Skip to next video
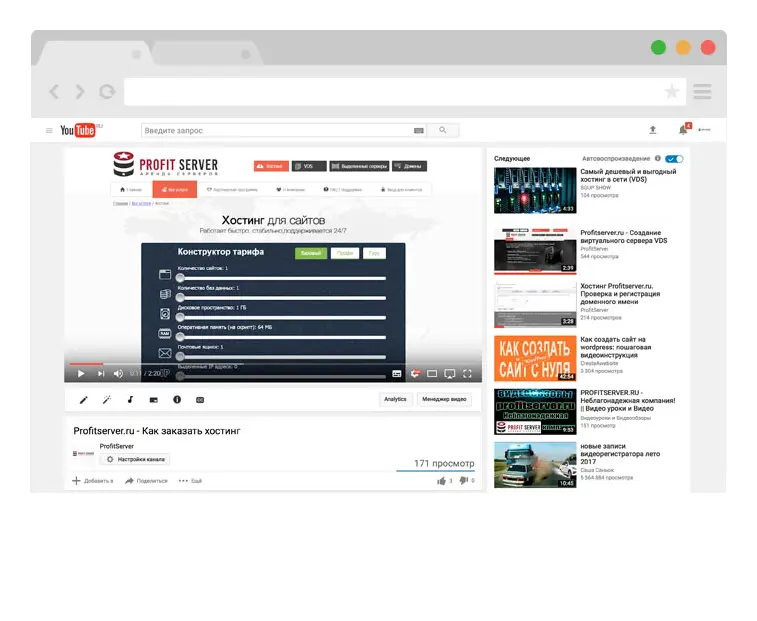 pyautogui.click(x=100, y=373)
